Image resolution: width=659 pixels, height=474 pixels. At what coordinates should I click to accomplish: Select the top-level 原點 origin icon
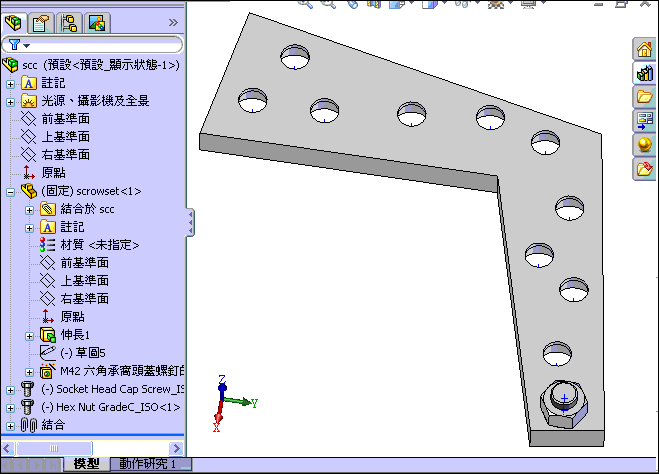tap(29, 172)
